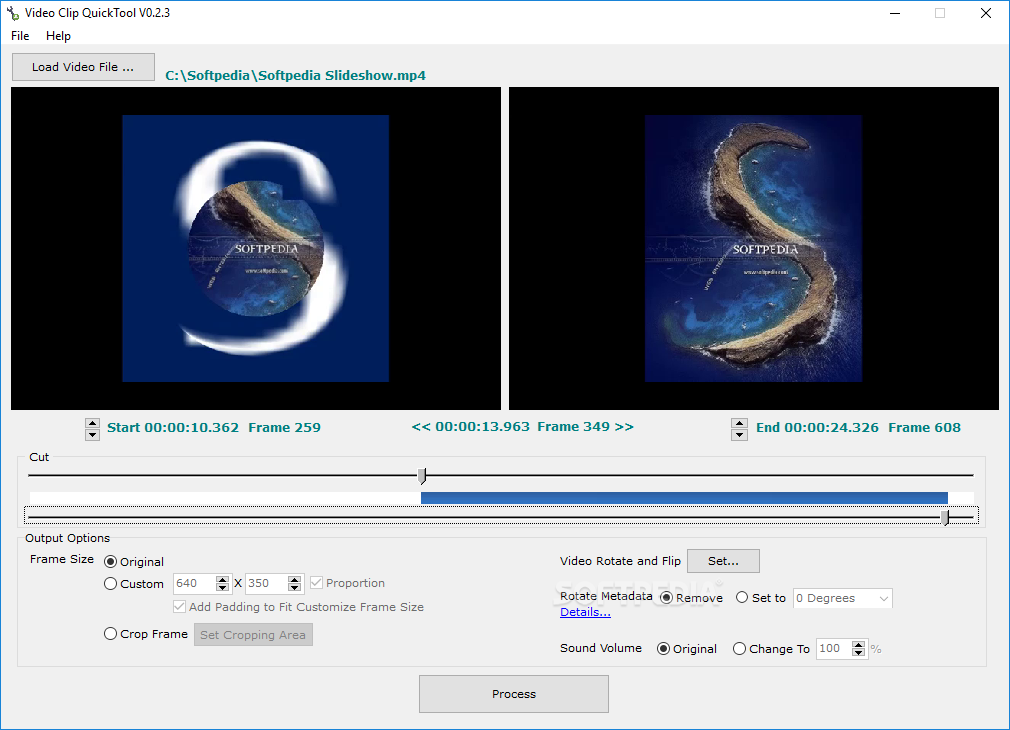Minimize the Video Clip QuickTool window
The image size is (1010, 730).
click(895, 14)
